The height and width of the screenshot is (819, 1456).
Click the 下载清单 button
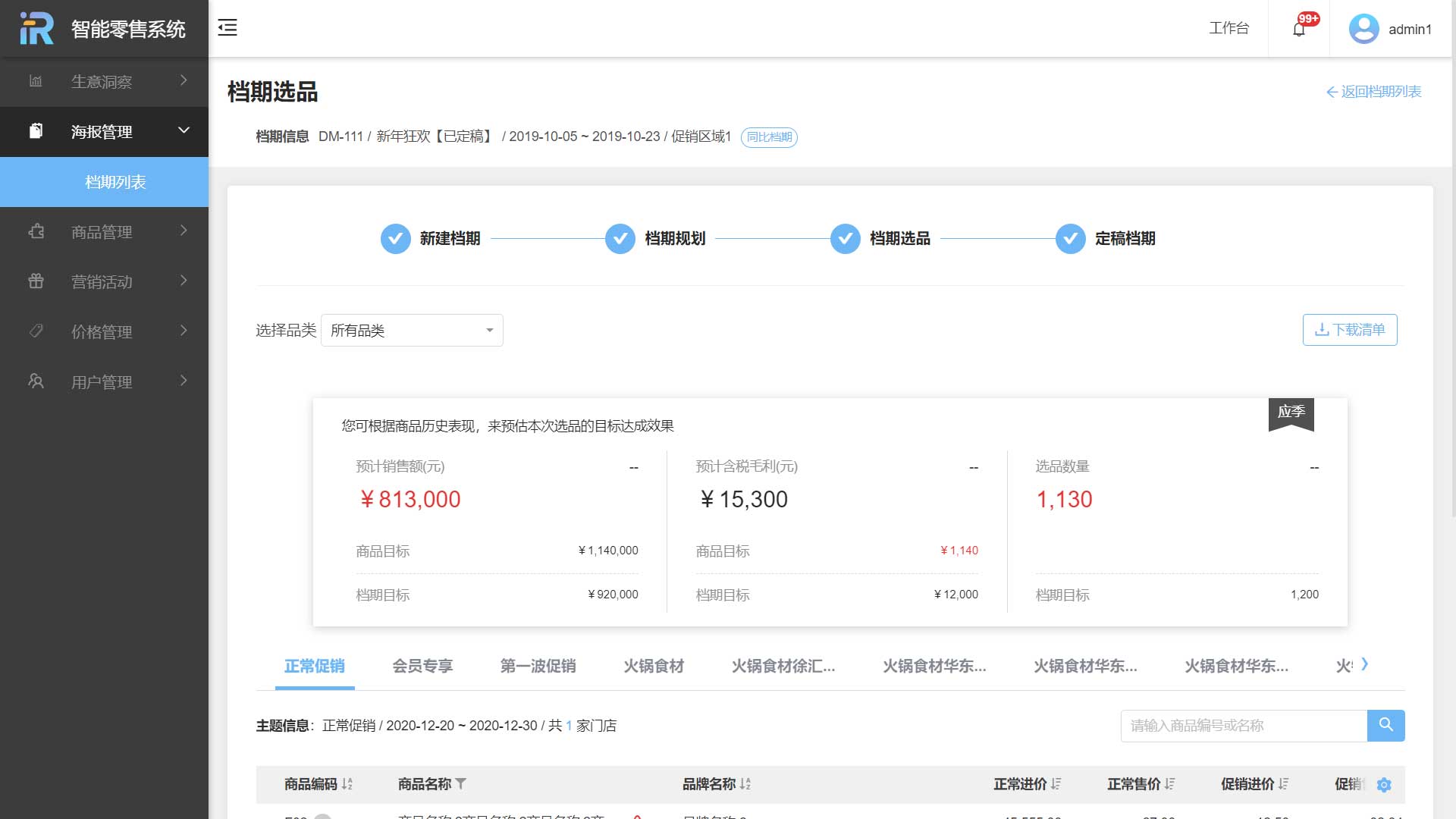coord(1349,330)
